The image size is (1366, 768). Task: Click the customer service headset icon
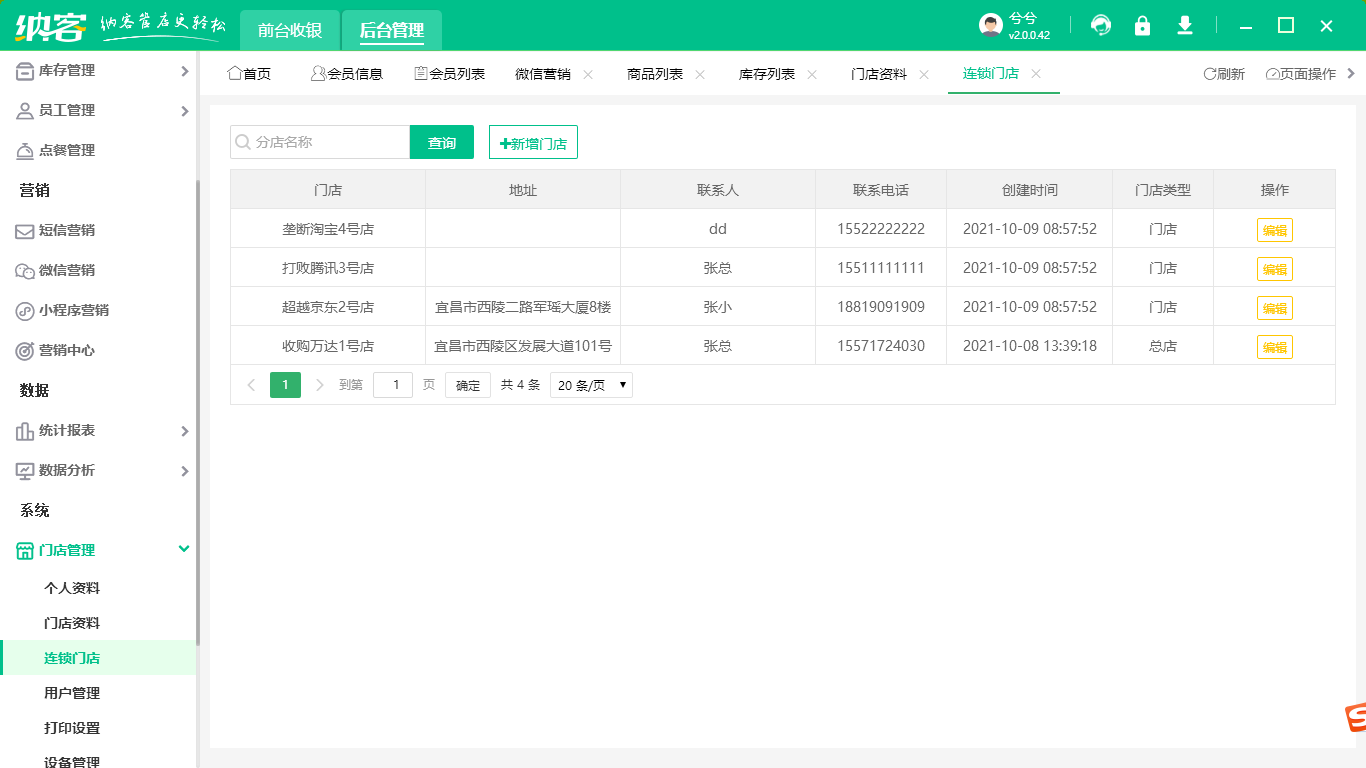click(x=1101, y=26)
